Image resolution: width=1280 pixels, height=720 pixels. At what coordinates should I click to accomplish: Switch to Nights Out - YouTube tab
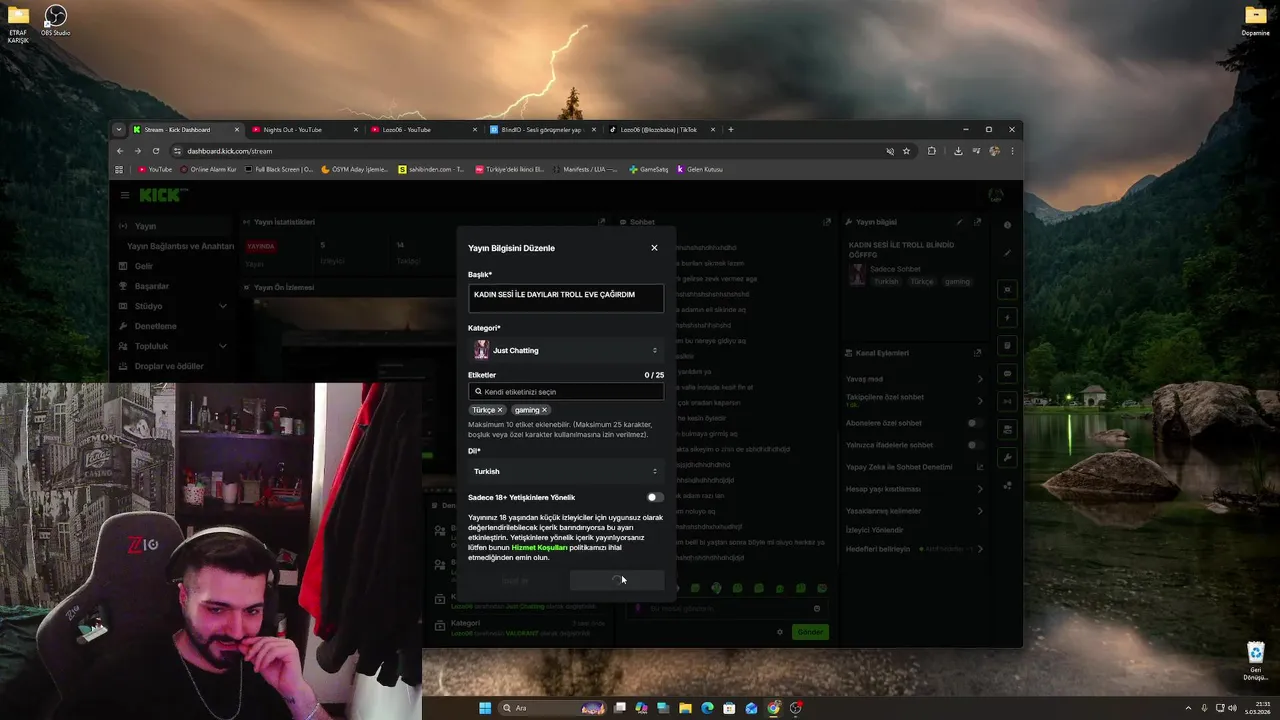click(303, 130)
